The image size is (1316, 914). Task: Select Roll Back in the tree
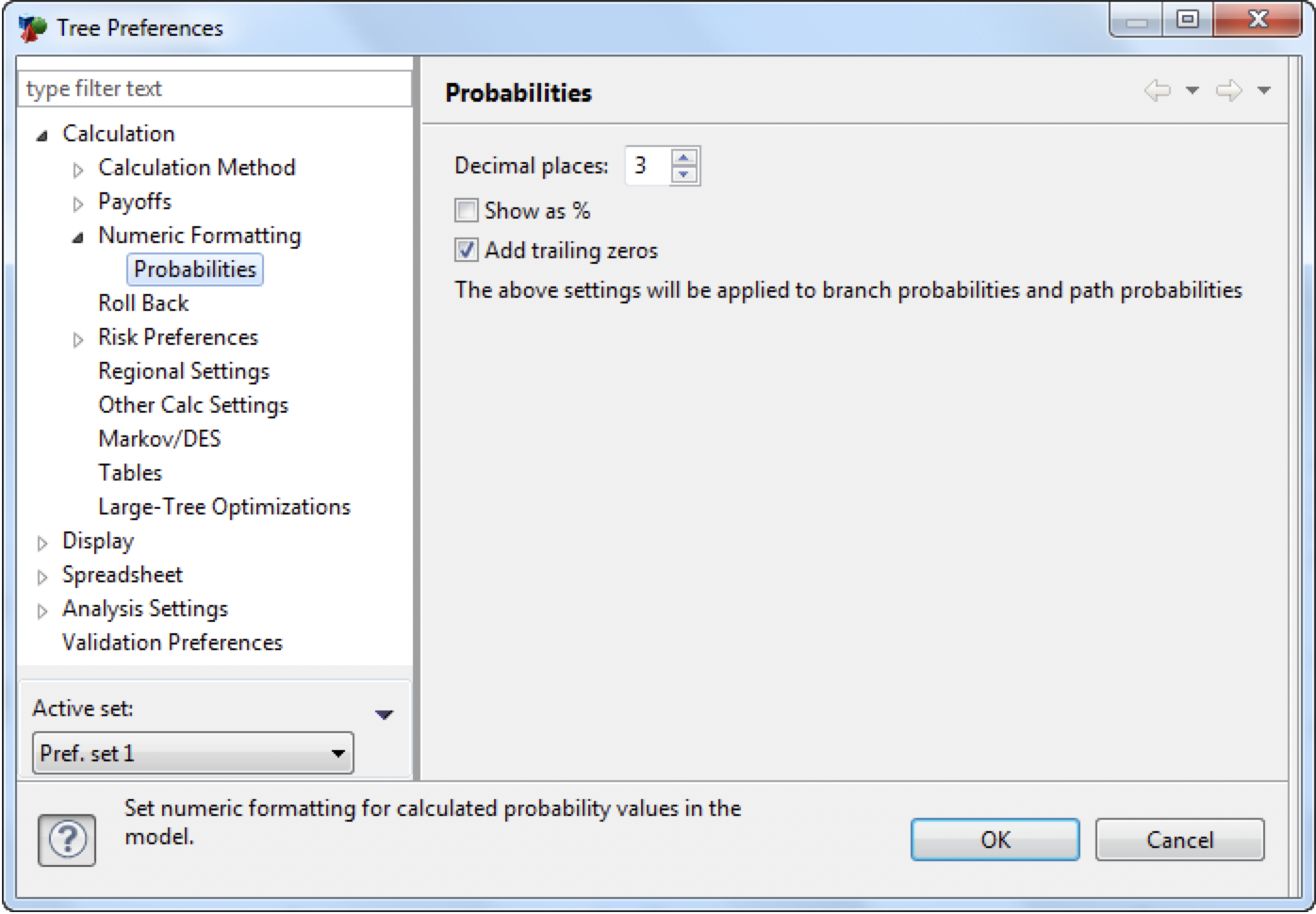[x=141, y=302]
